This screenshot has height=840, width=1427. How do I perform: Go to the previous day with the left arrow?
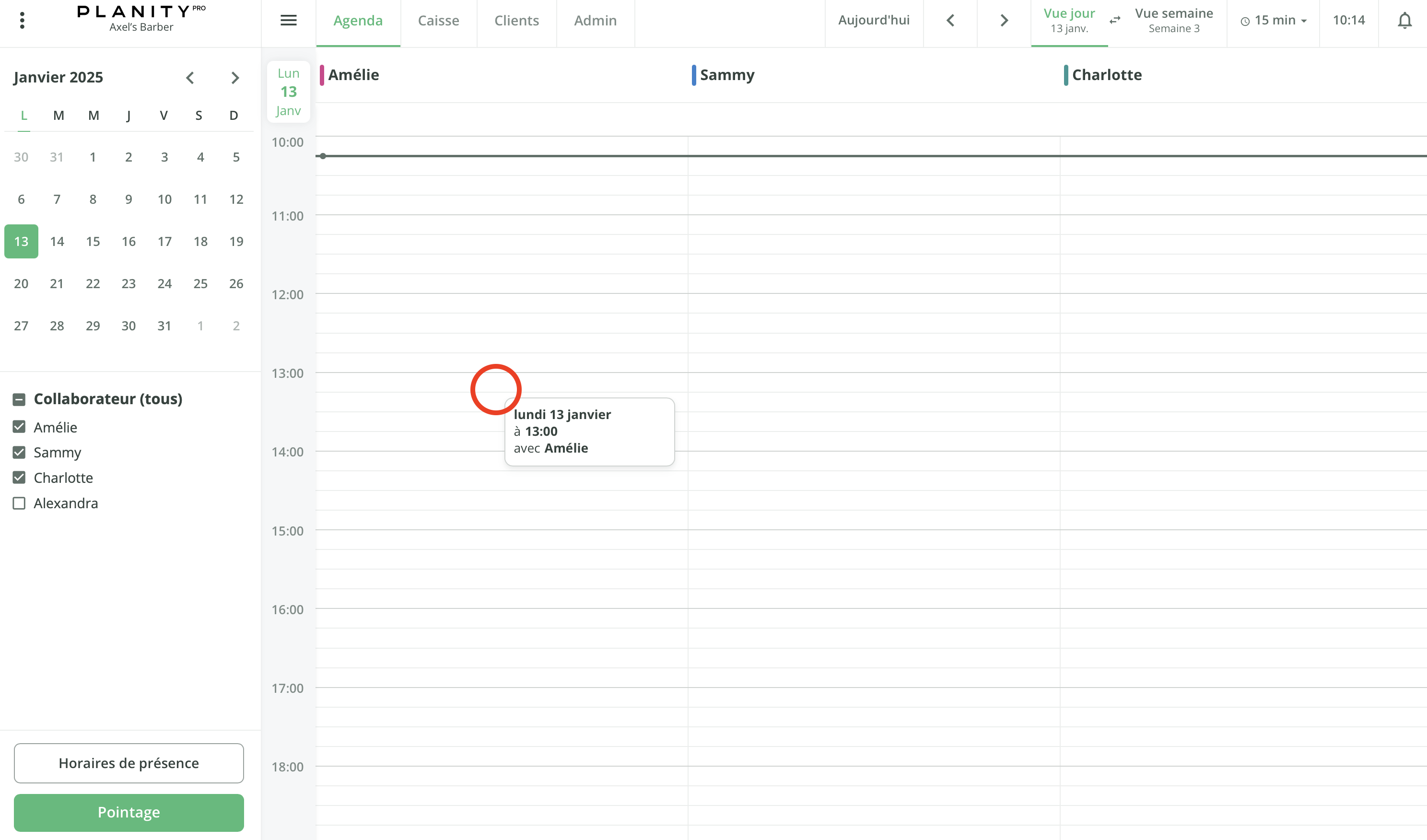pyautogui.click(x=950, y=21)
